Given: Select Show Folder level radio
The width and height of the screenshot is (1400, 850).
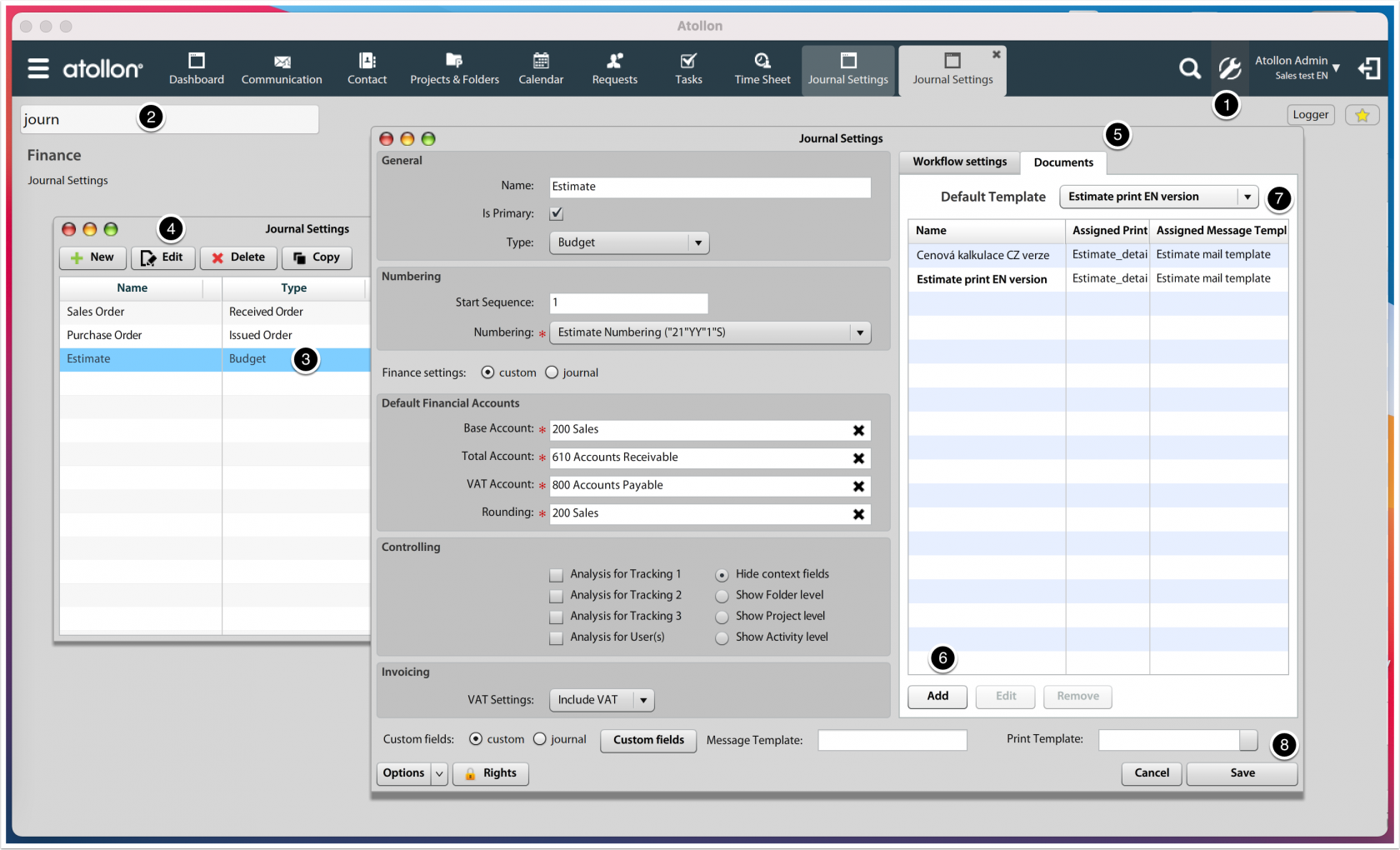Looking at the screenshot, I should pos(722,596).
